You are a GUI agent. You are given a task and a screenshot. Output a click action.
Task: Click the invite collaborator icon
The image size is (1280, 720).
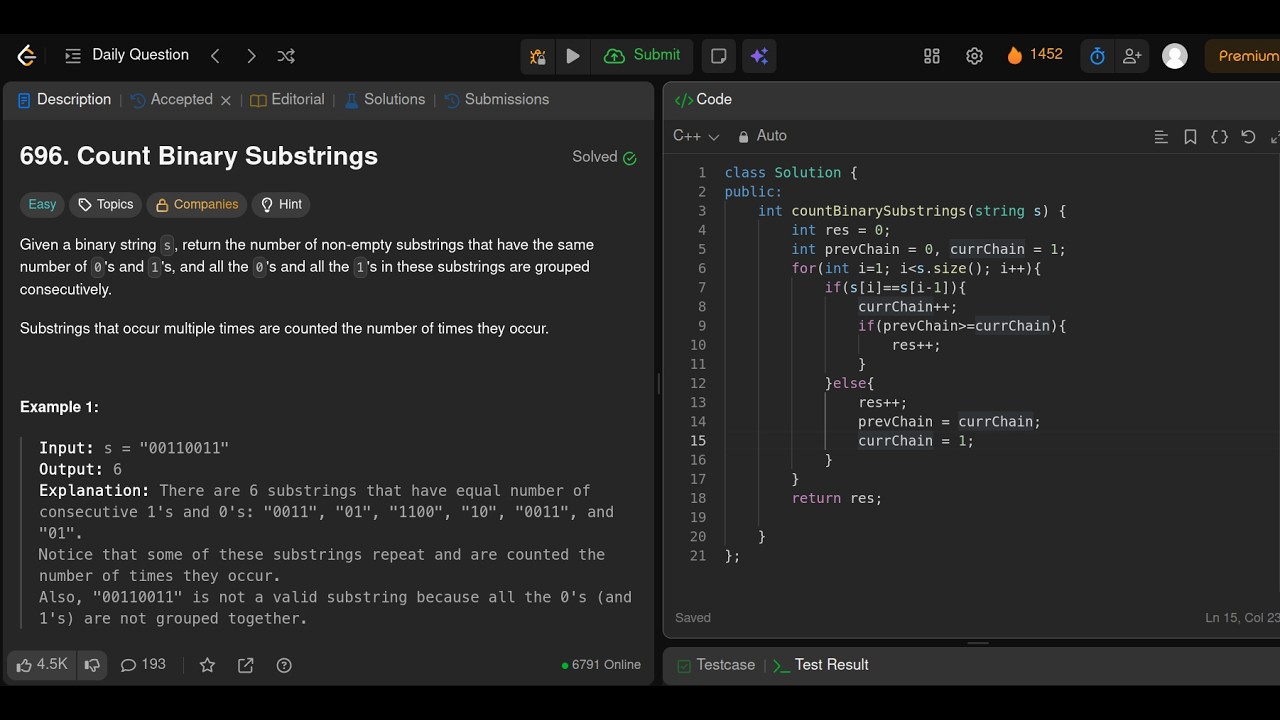pyautogui.click(x=1132, y=56)
